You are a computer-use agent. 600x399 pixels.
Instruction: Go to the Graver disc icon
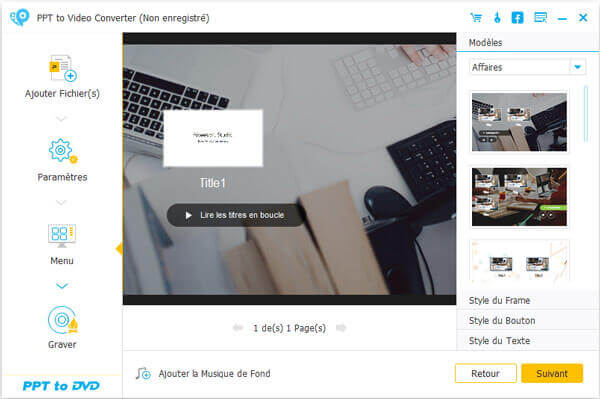pyautogui.click(x=62, y=320)
